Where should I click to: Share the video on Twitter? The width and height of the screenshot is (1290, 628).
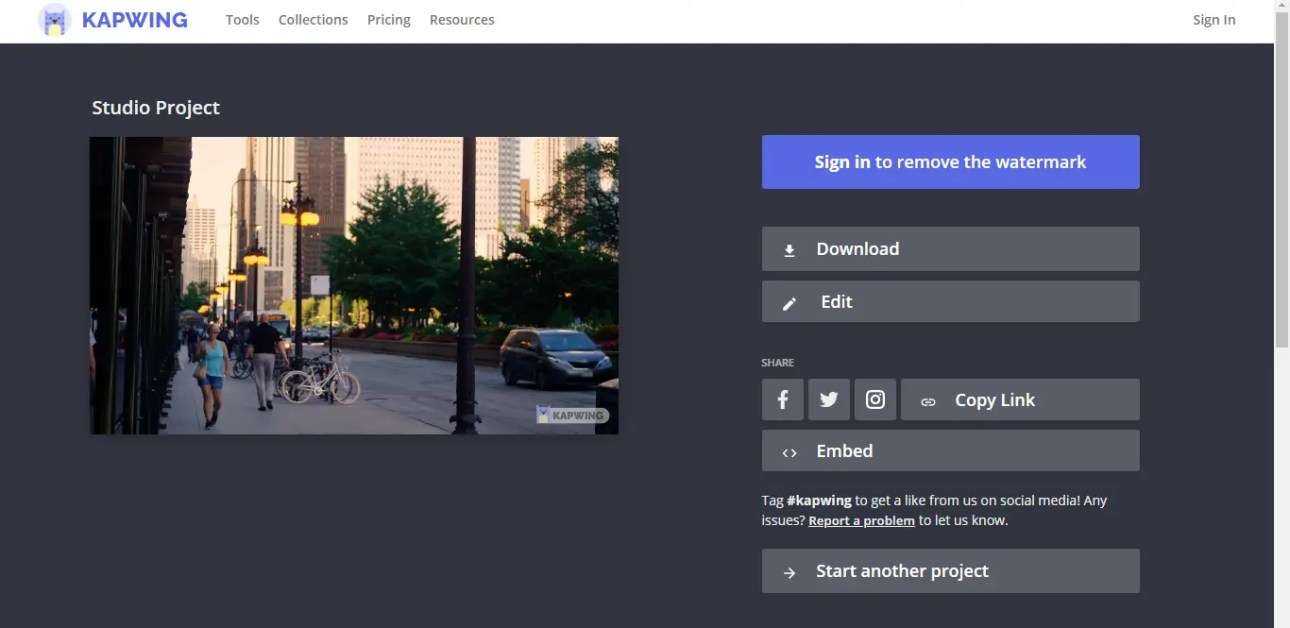[x=829, y=400]
